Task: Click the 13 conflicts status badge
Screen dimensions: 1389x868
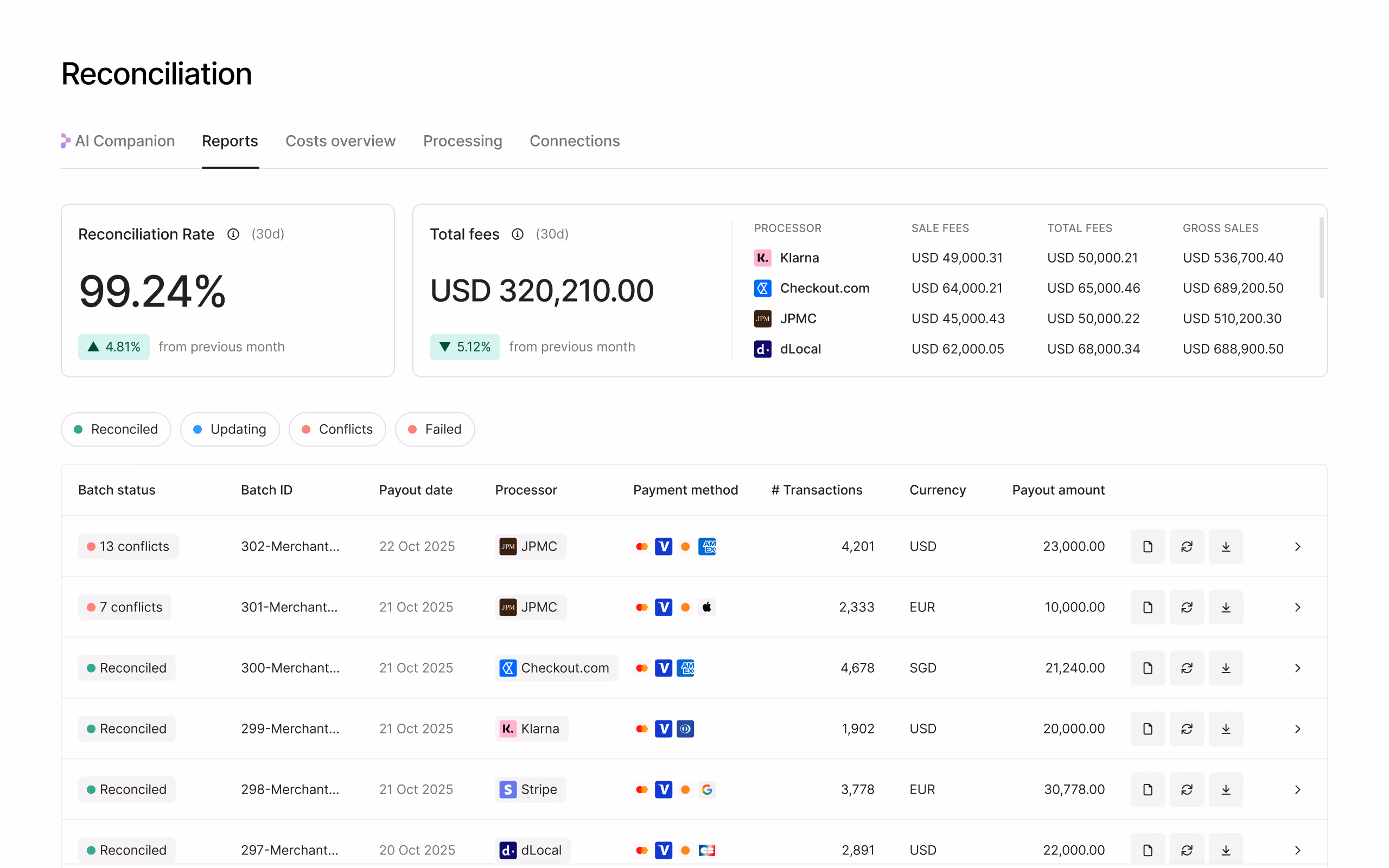Action: pyautogui.click(x=128, y=546)
